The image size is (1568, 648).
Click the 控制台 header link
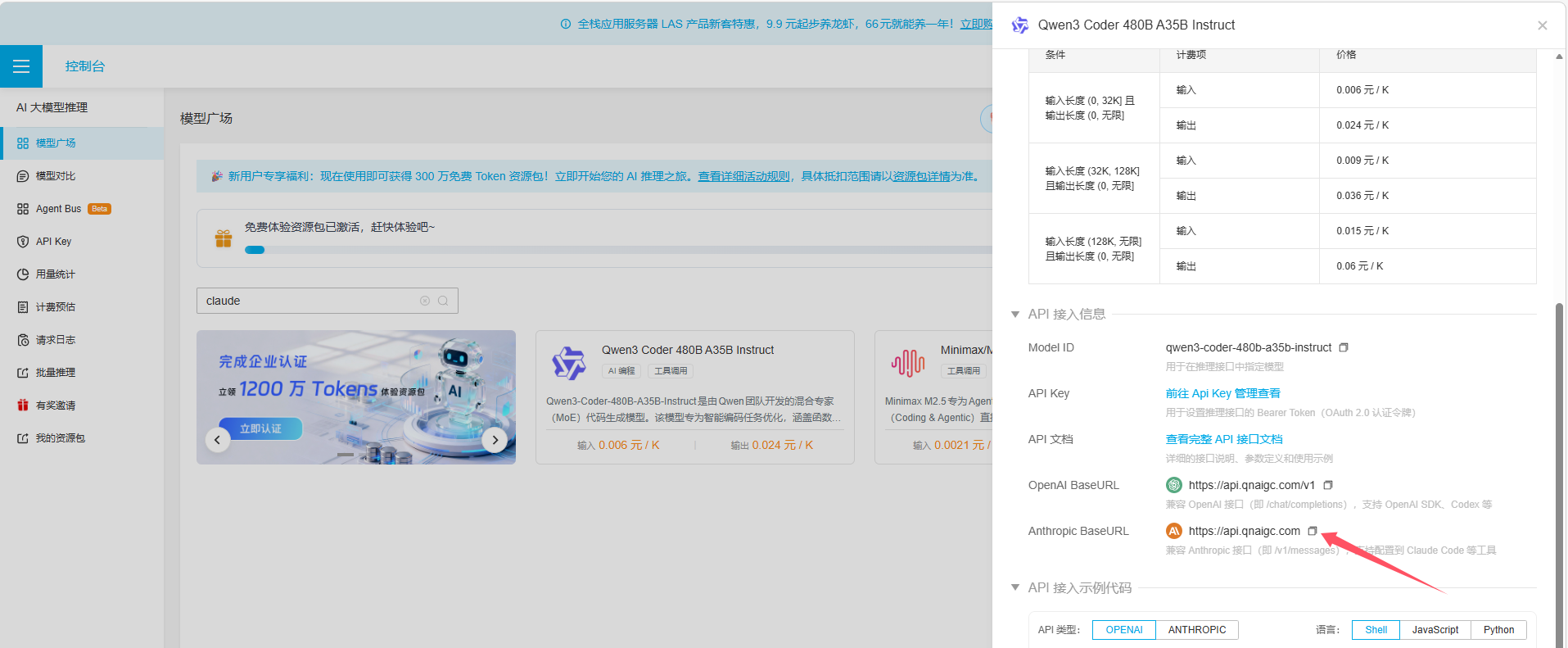(85, 66)
